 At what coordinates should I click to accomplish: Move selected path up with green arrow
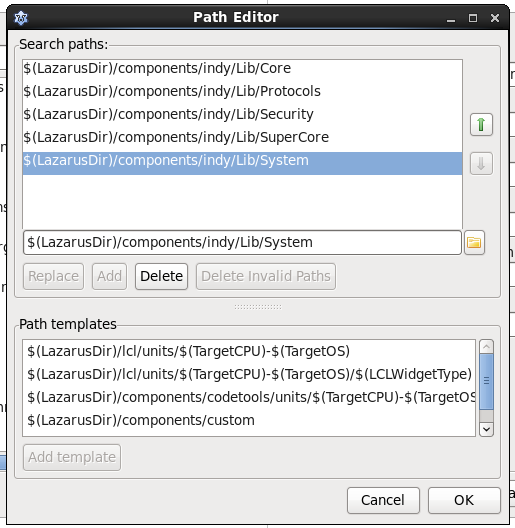coord(481,125)
